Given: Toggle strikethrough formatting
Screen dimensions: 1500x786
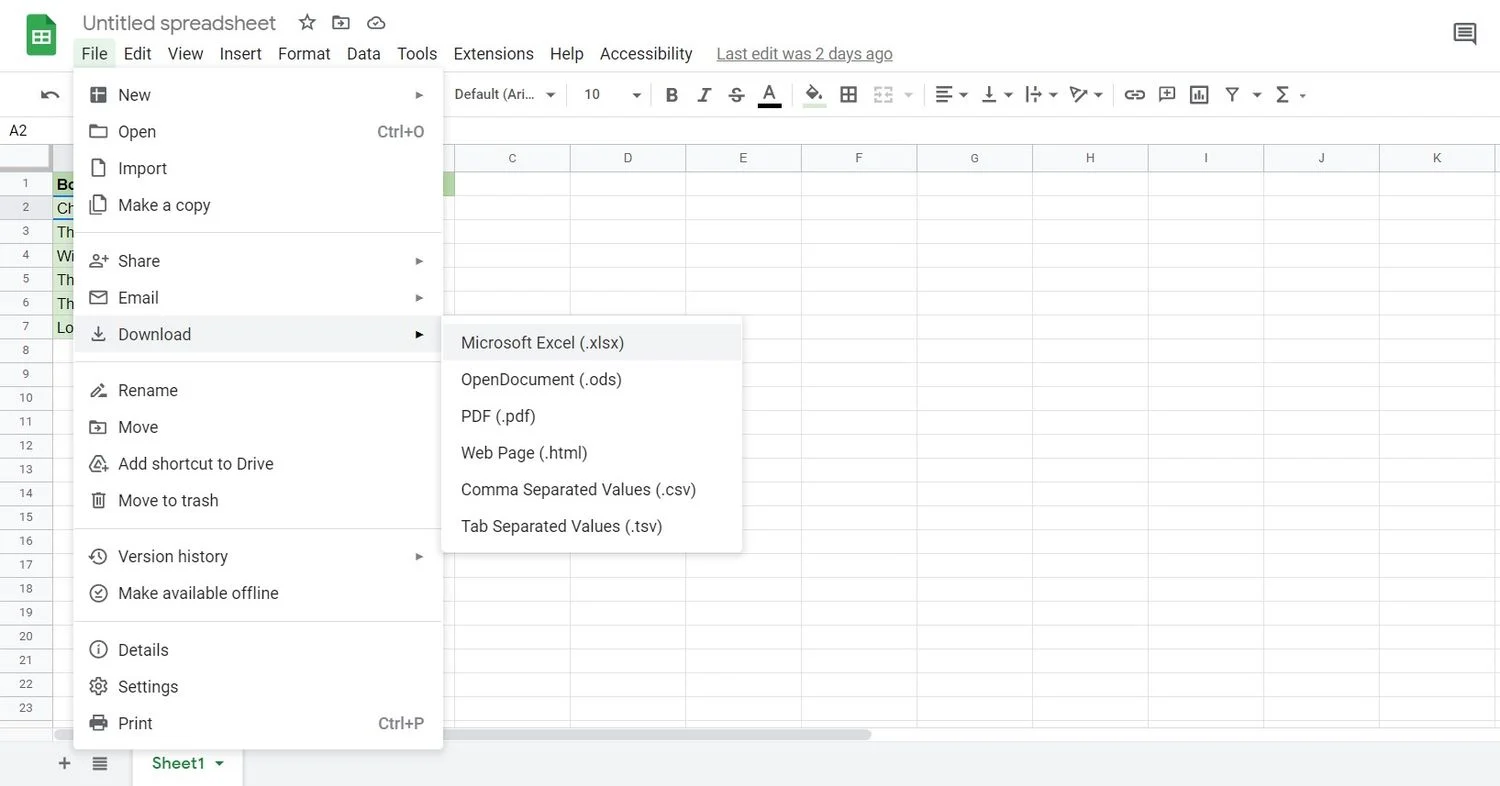Looking at the screenshot, I should coord(737,95).
